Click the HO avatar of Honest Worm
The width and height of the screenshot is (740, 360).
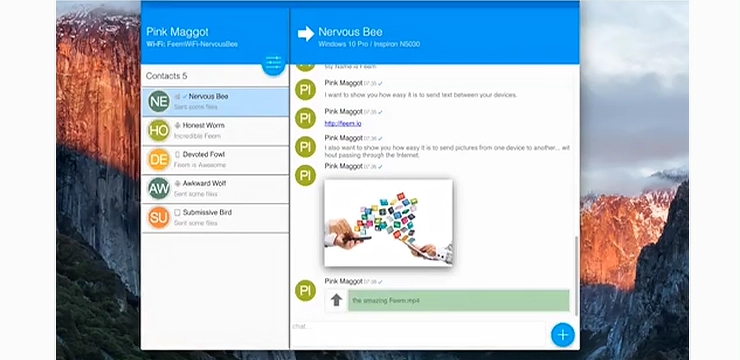click(x=159, y=131)
